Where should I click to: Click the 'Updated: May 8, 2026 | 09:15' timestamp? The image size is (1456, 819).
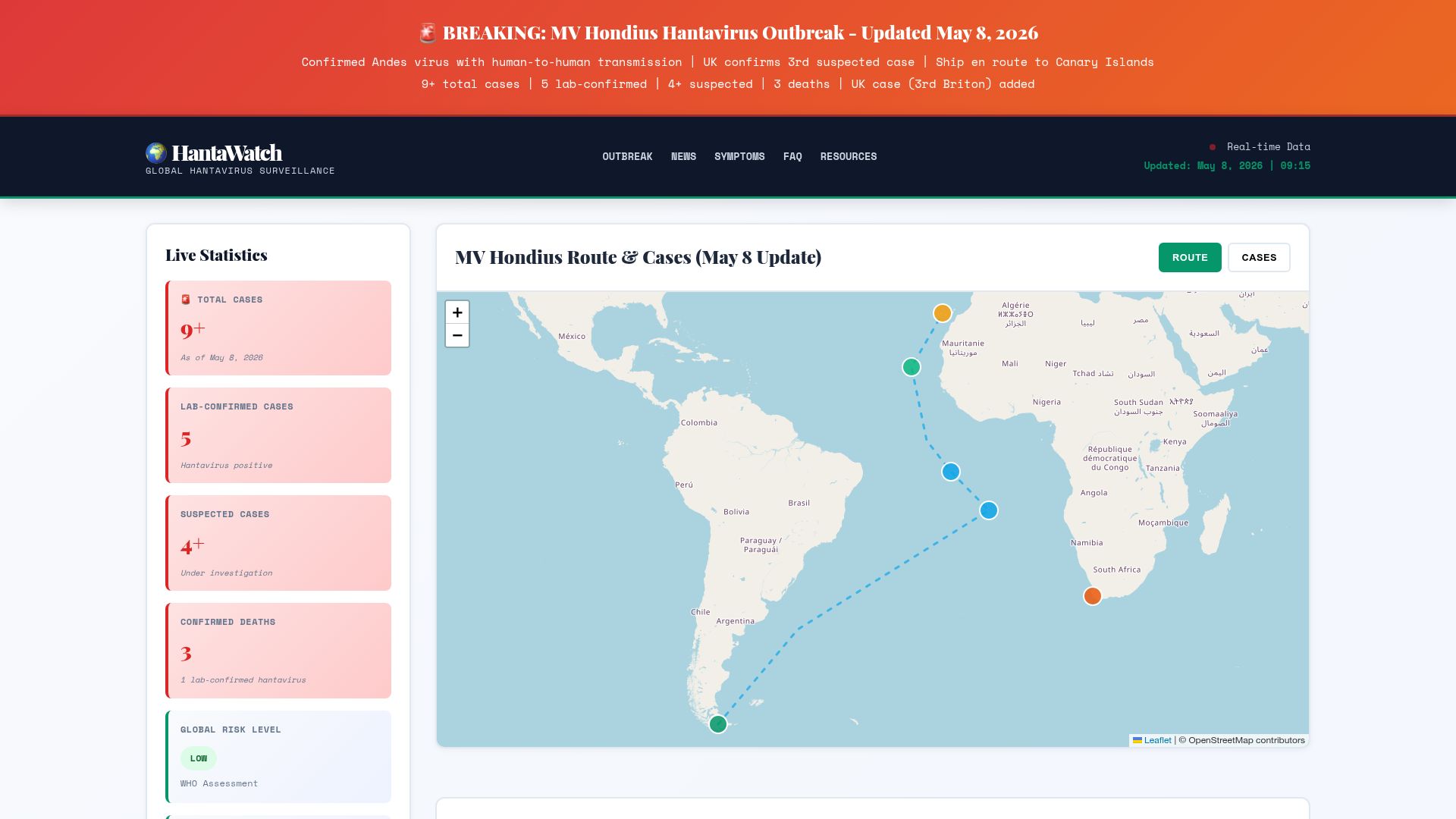point(1227,165)
